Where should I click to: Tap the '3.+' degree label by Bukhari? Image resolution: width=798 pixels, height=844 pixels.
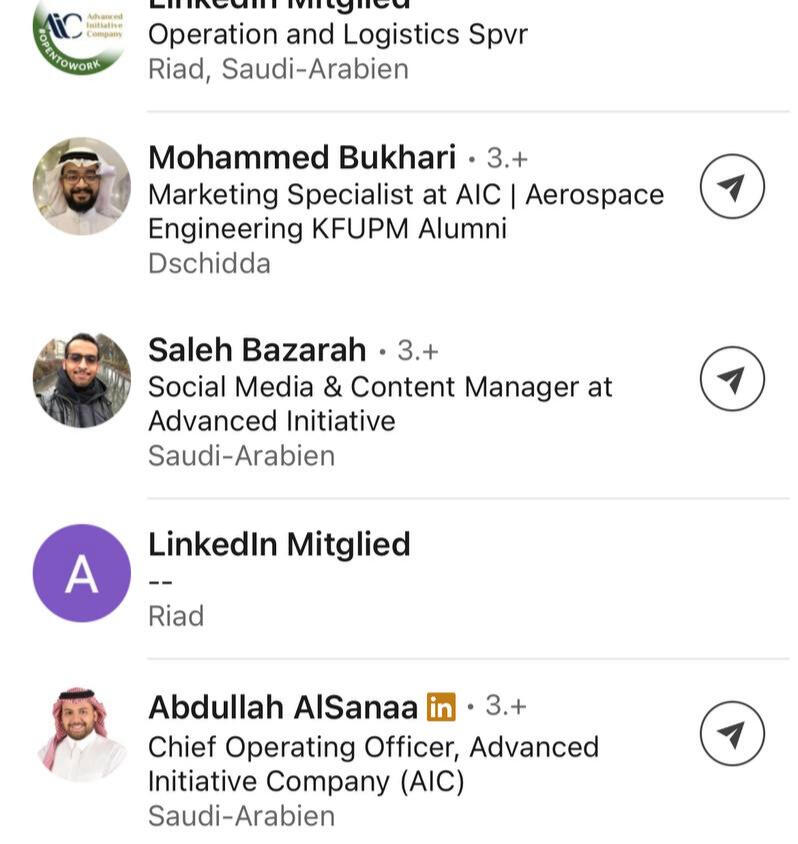[x=507, y=158]
